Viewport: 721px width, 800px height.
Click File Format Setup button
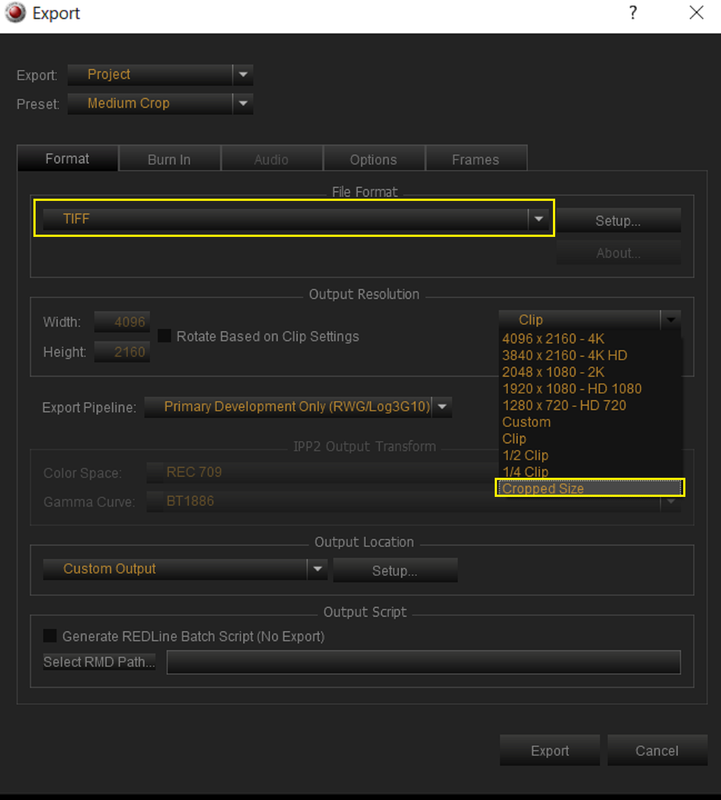[x=618, y=220]
